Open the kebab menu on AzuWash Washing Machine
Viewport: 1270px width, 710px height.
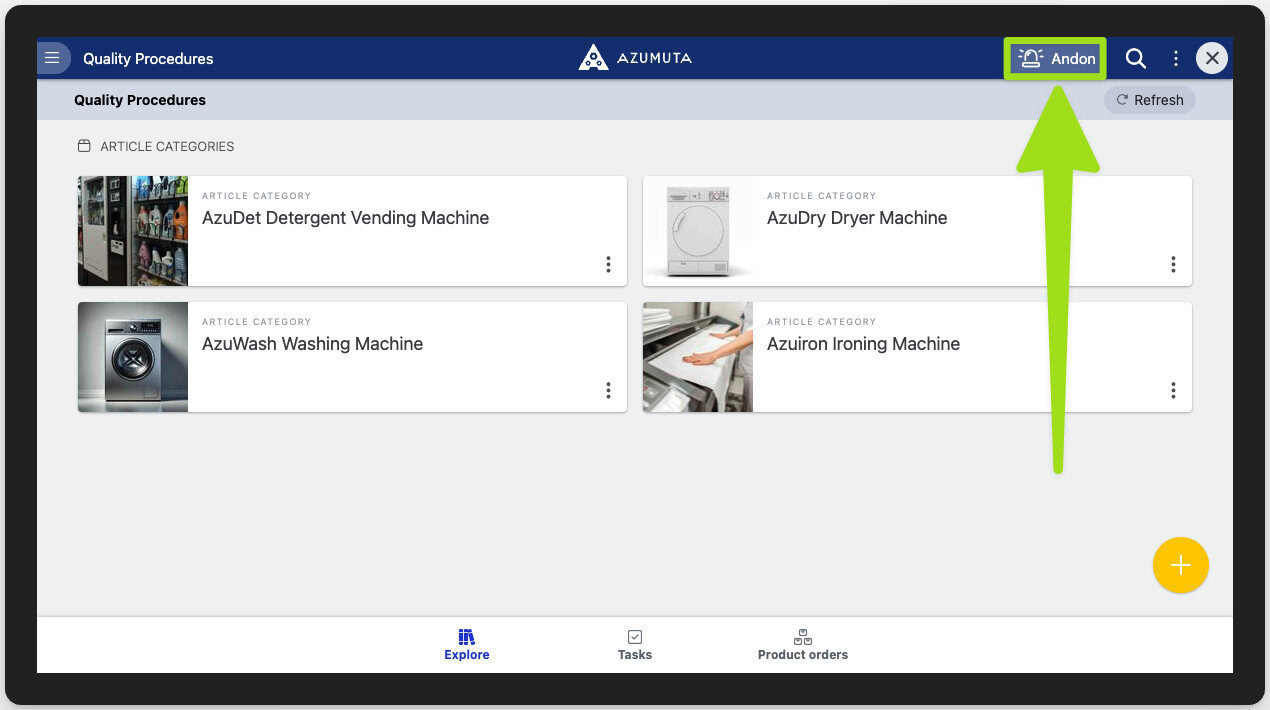coord(608,390)
